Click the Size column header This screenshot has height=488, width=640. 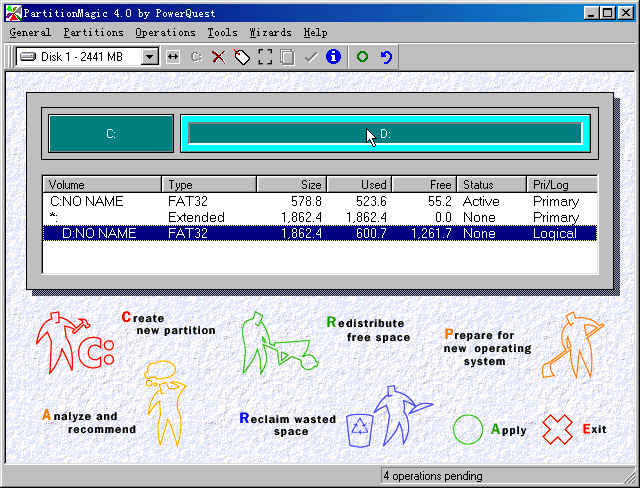point(291,185)
